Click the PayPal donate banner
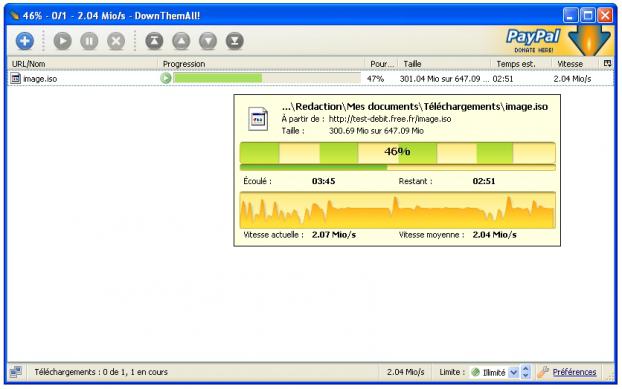 533,41
